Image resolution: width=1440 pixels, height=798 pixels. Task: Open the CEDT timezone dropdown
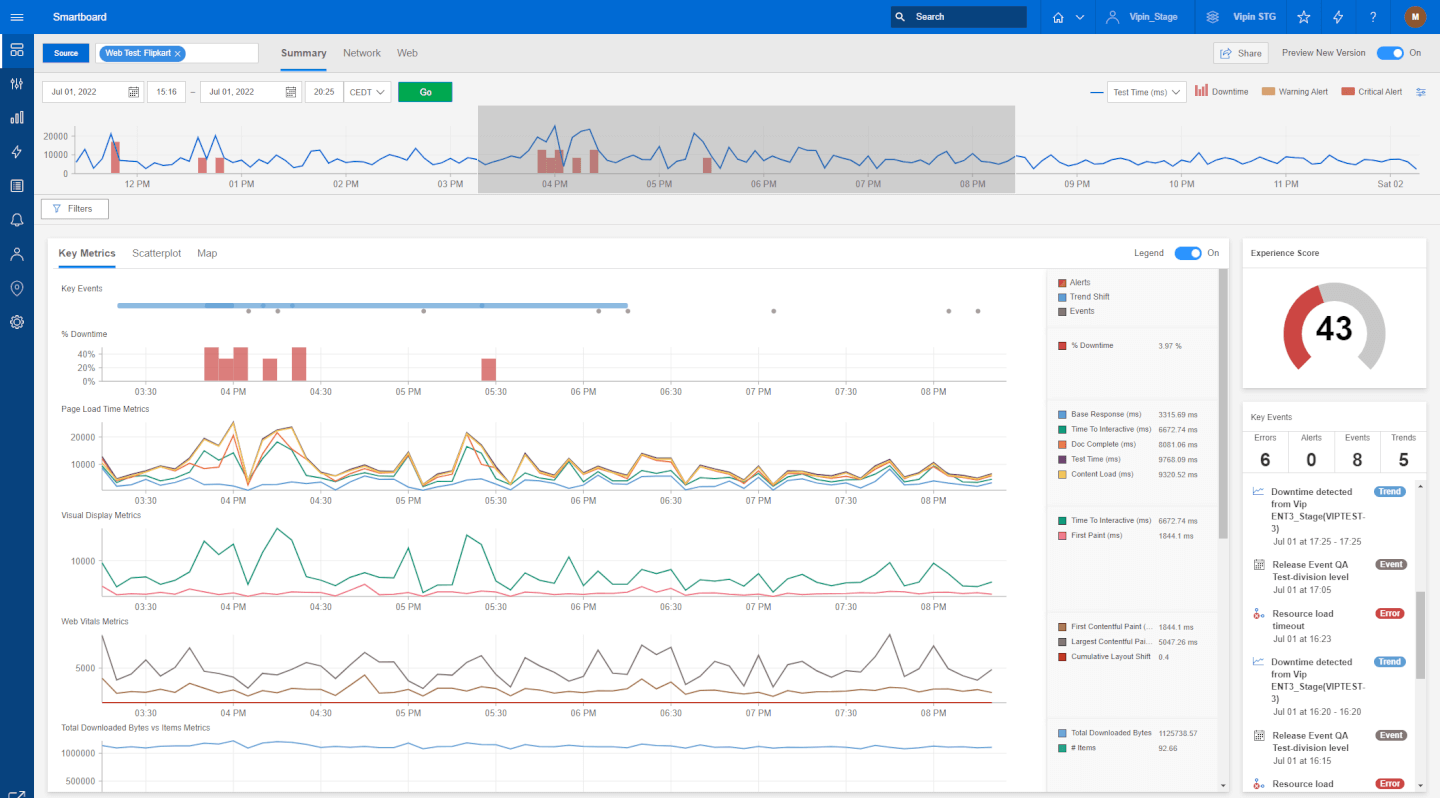pyautogui.click(x=369, y=90)
